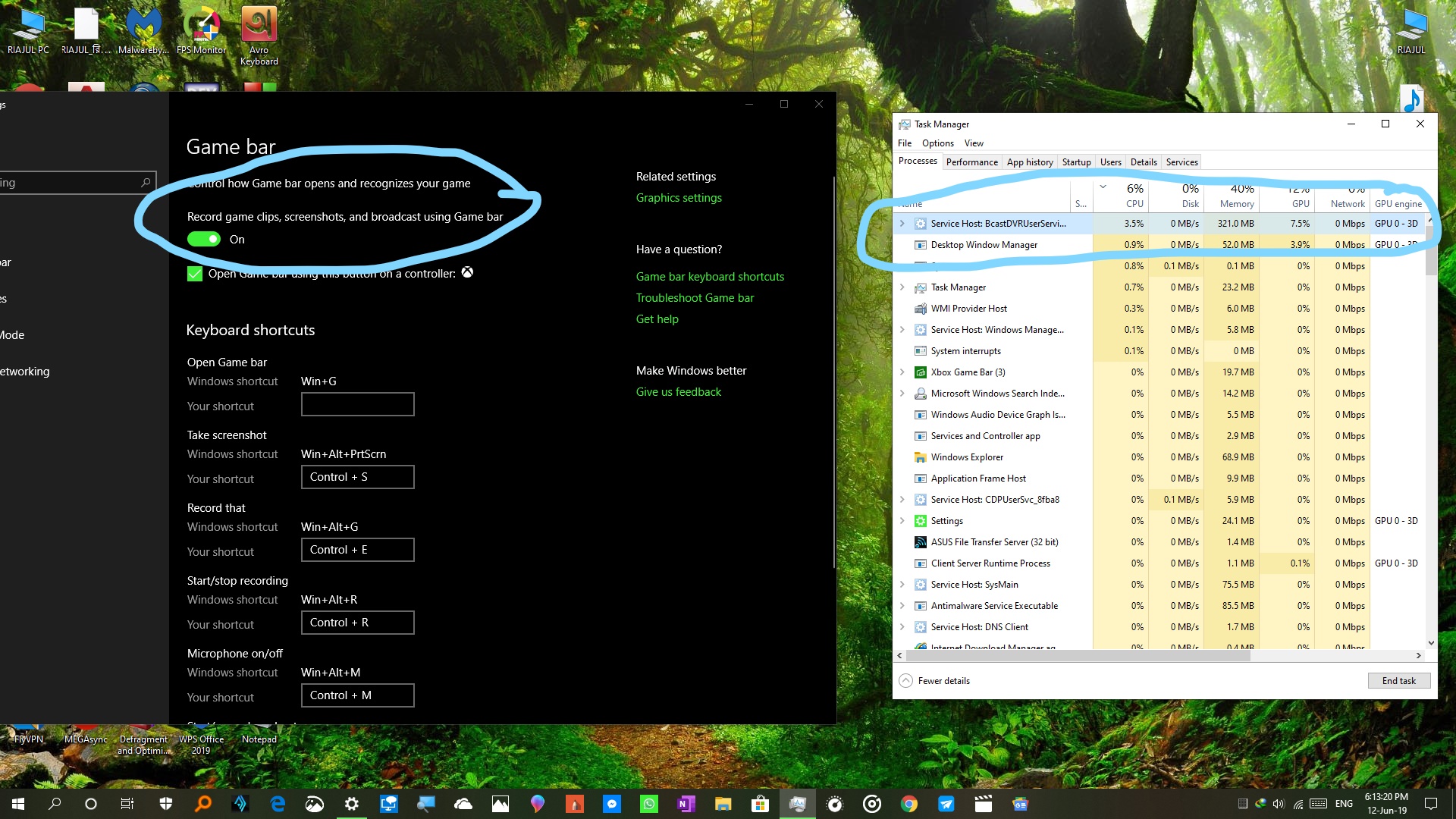The width and height of the screenshot is (1456, 819).
Task: Open Graphics settings link
Action: 679,198
